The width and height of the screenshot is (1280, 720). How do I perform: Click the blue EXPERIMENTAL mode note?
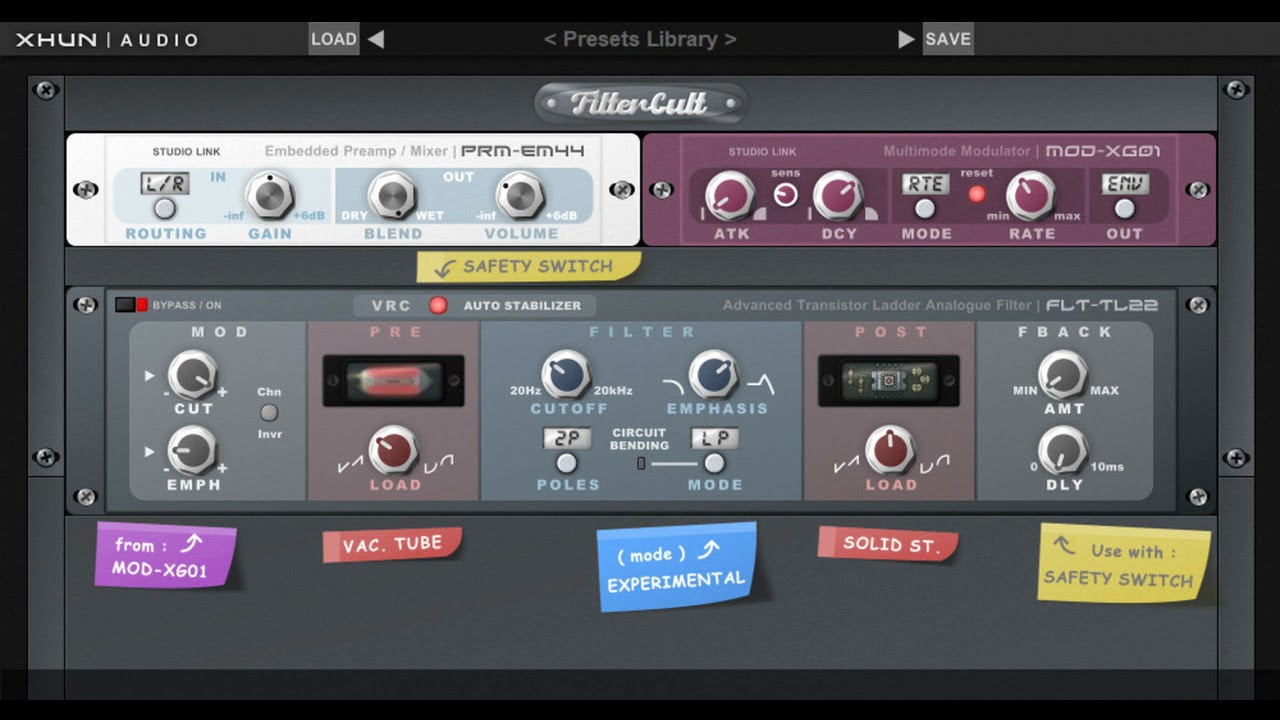tap(677, 567)
